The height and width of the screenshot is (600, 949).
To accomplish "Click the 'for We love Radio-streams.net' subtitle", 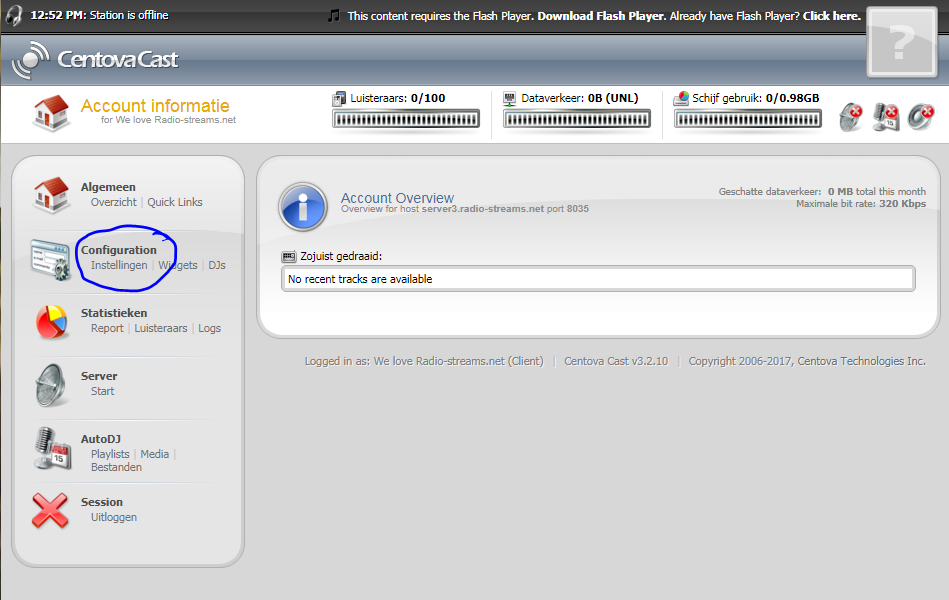I will coord(168,120).
